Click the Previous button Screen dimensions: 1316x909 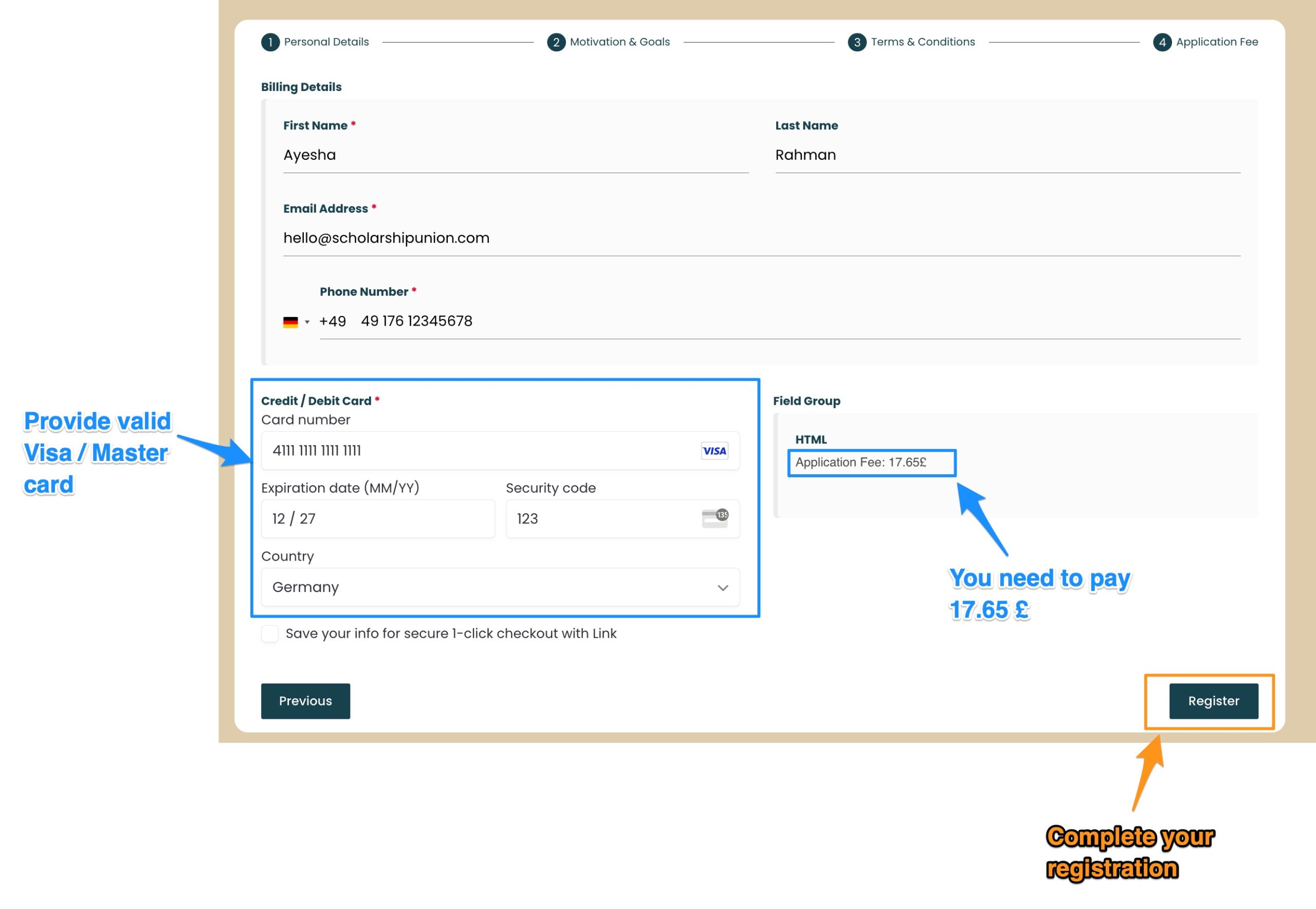point(305,701)
